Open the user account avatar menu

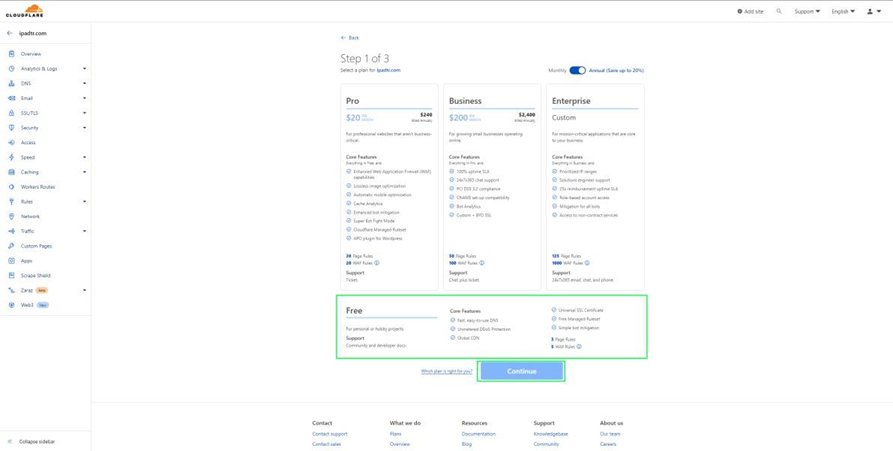coord(874,11)
